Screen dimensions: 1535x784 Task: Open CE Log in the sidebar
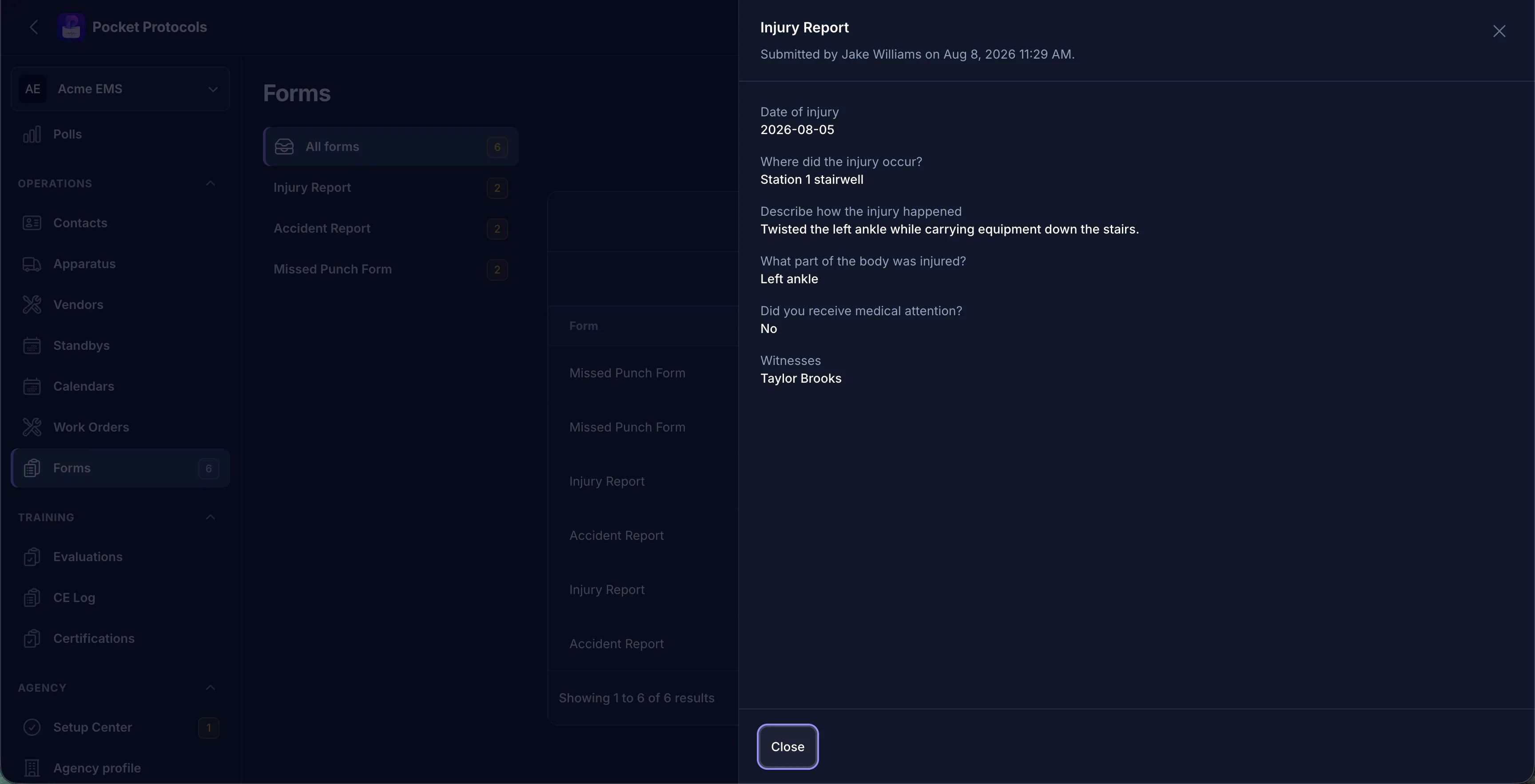point(120,598)
